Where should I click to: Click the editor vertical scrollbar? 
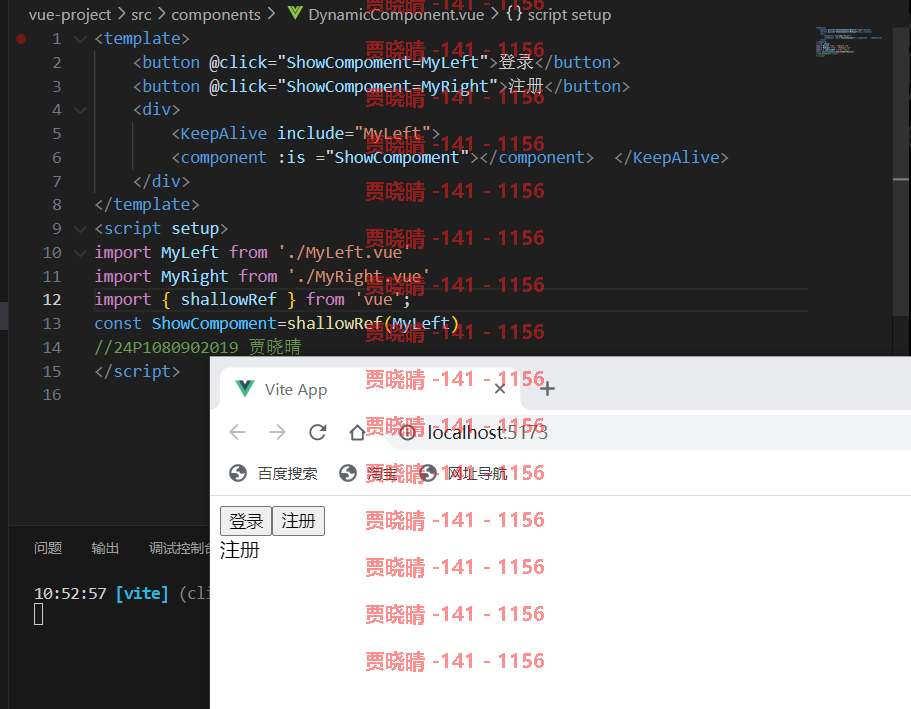click(901, 174)
